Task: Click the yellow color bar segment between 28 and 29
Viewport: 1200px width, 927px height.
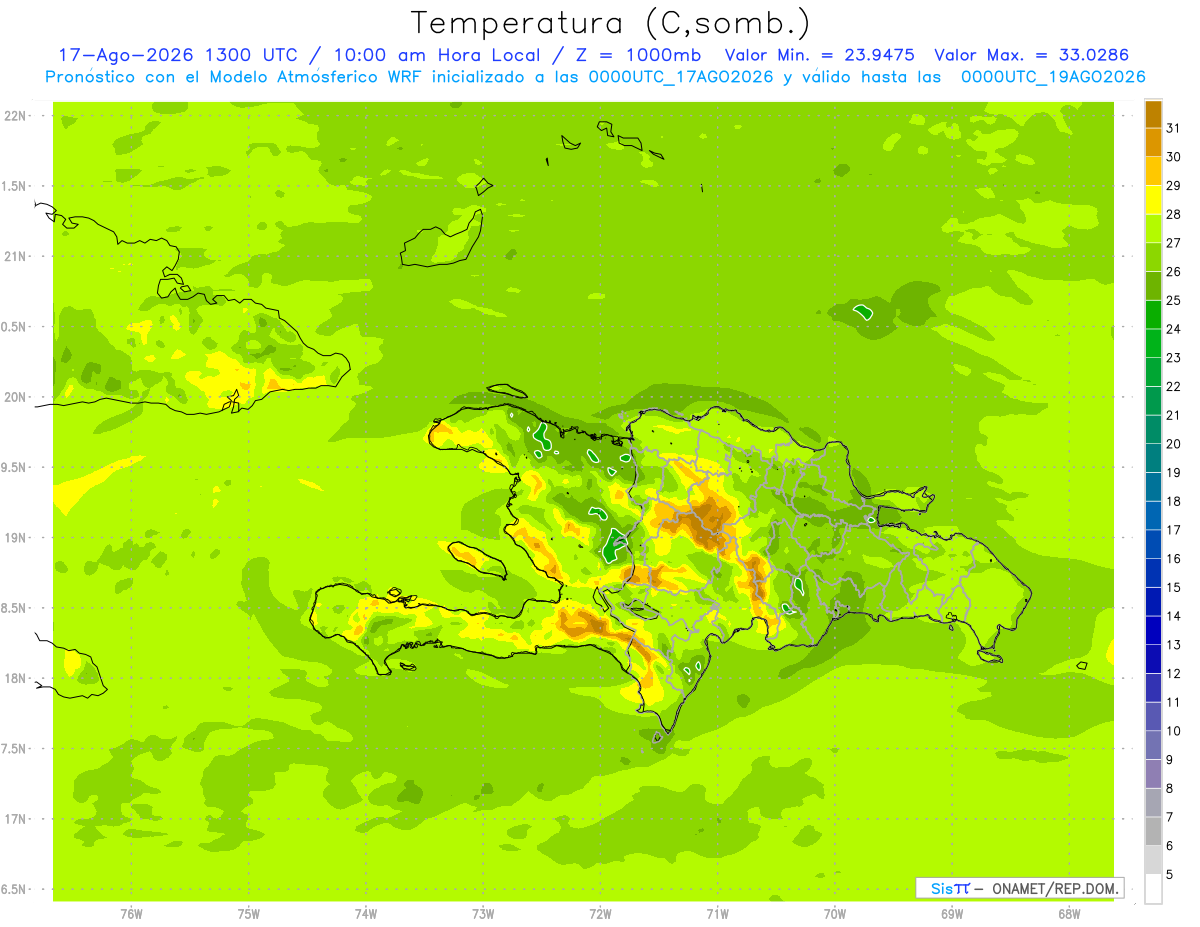Action: click(x=1153, y=200)
